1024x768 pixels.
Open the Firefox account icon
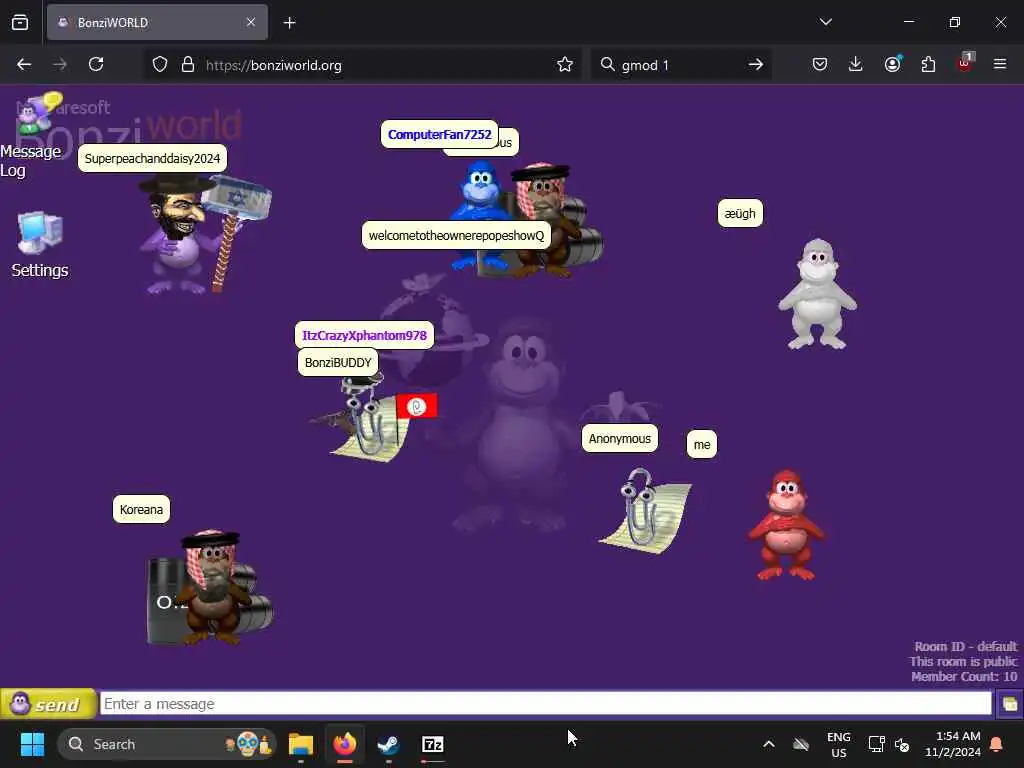click(x=893, y=65)
